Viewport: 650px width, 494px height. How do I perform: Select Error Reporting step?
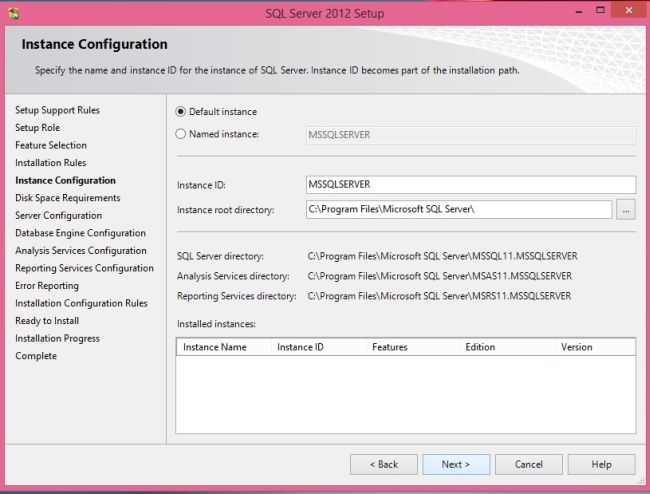pos(47,286)
